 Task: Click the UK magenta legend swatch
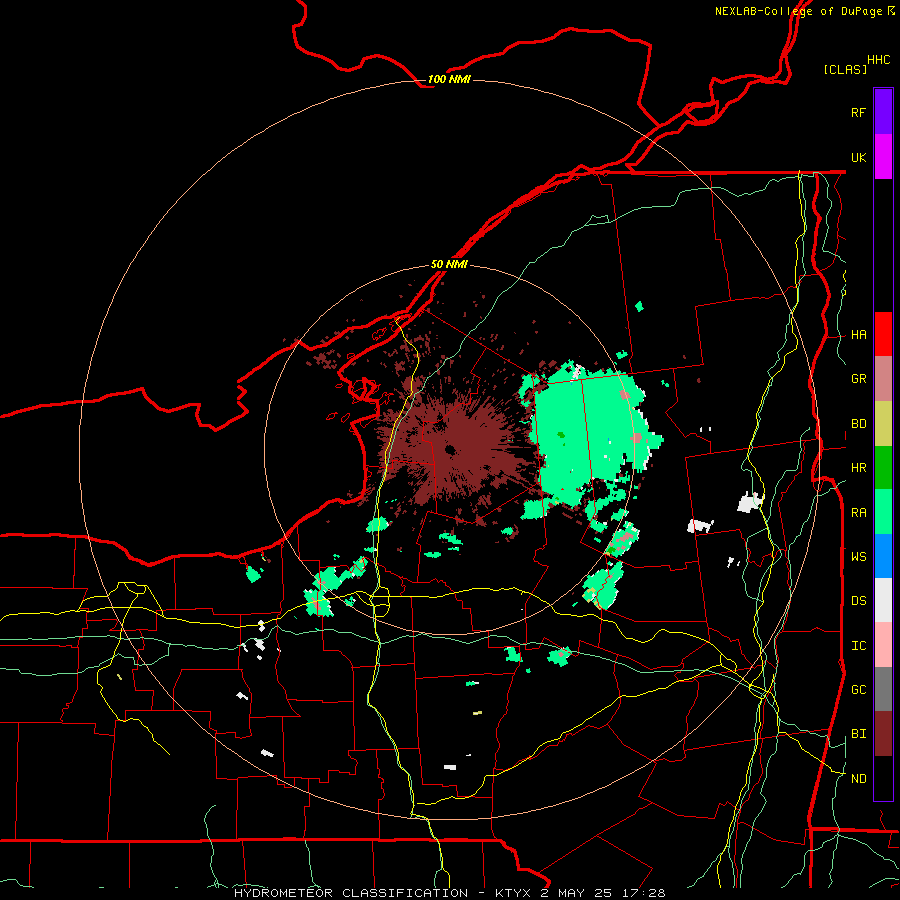point(883,157)
